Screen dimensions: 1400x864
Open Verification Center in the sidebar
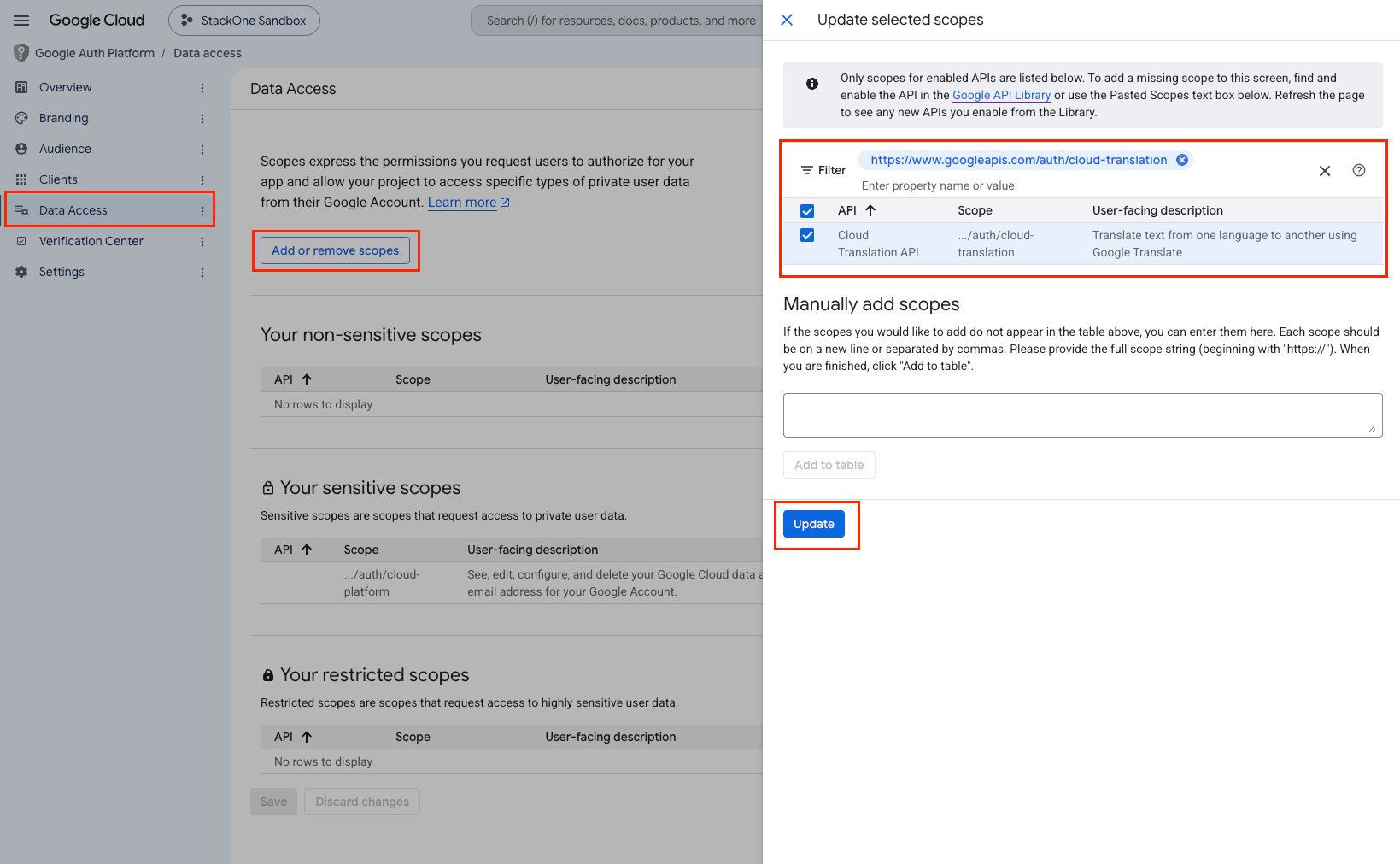pyautogui.click(x=91, y=241)
